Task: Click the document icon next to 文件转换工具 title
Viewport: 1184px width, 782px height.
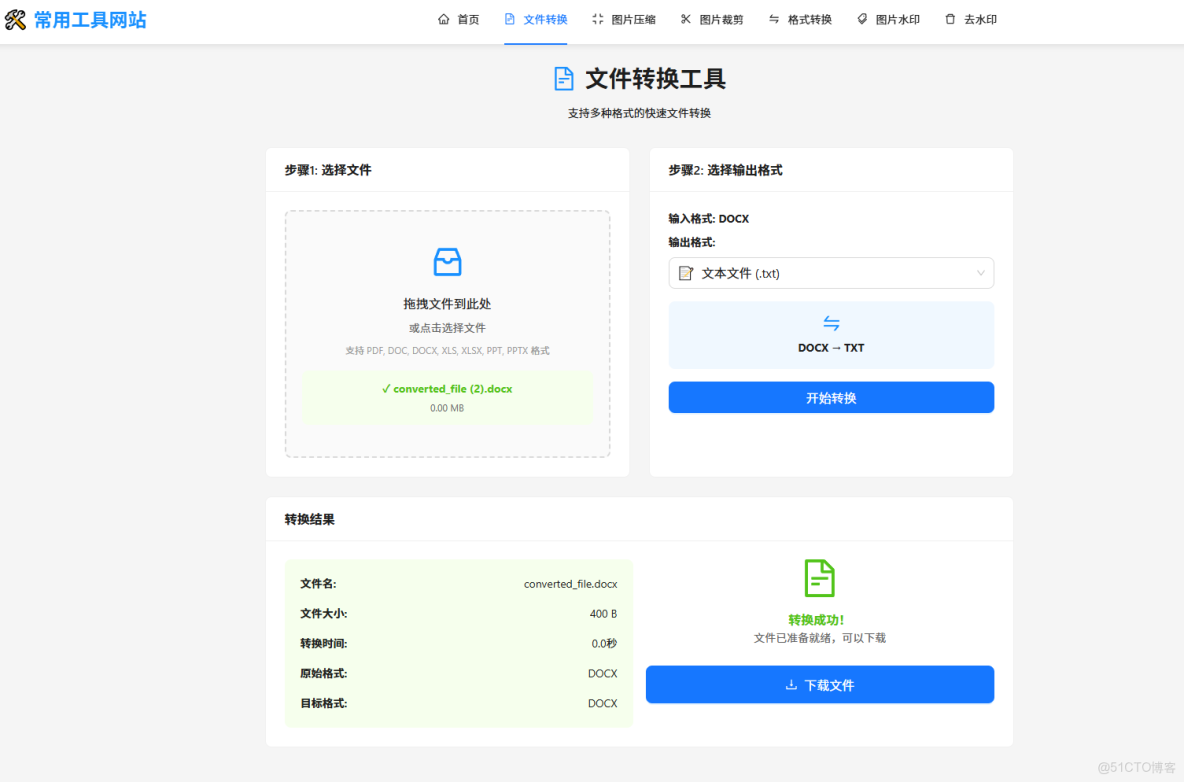Action: tap(565, 80)
